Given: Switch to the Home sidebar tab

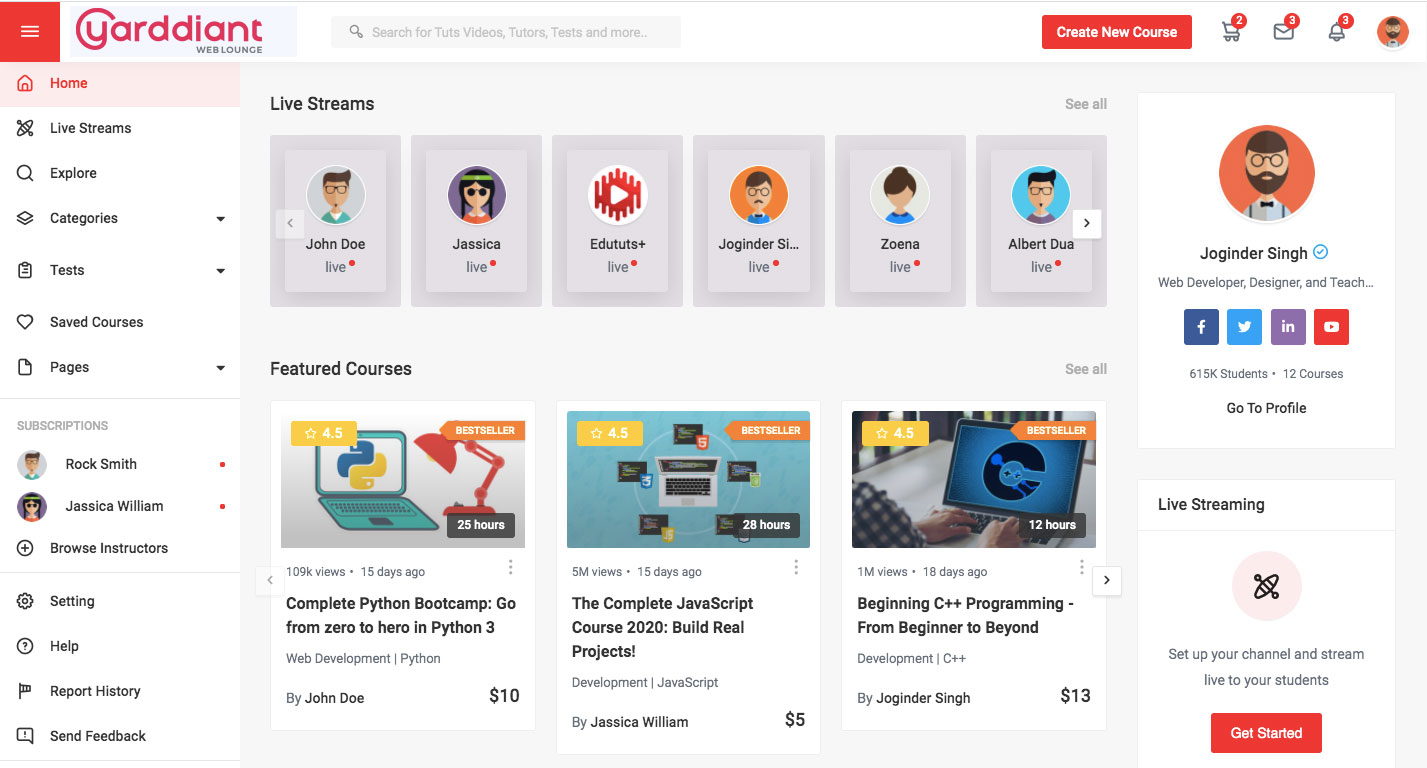Looking at the screenshot, I should (x=69, y=82).
